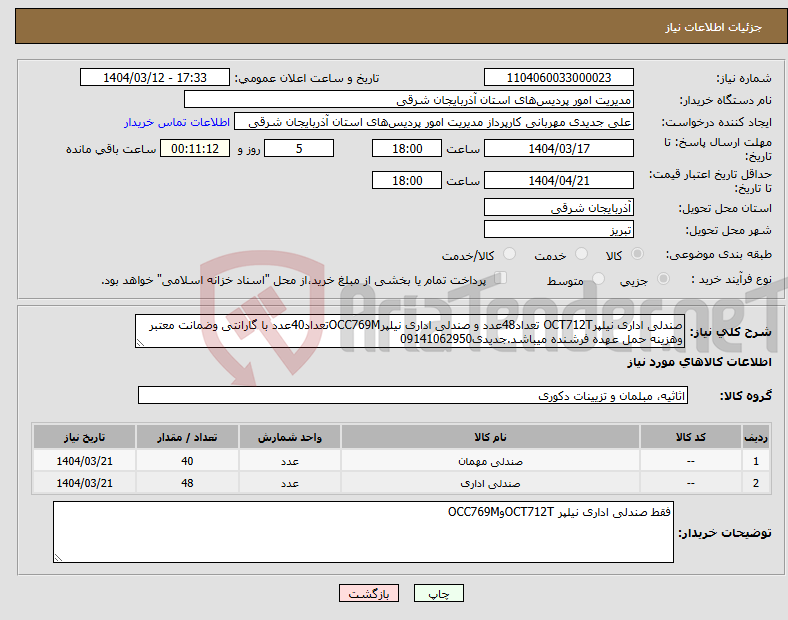
Task: Click the نام کالا column header
Action: [x=490, y=437]
